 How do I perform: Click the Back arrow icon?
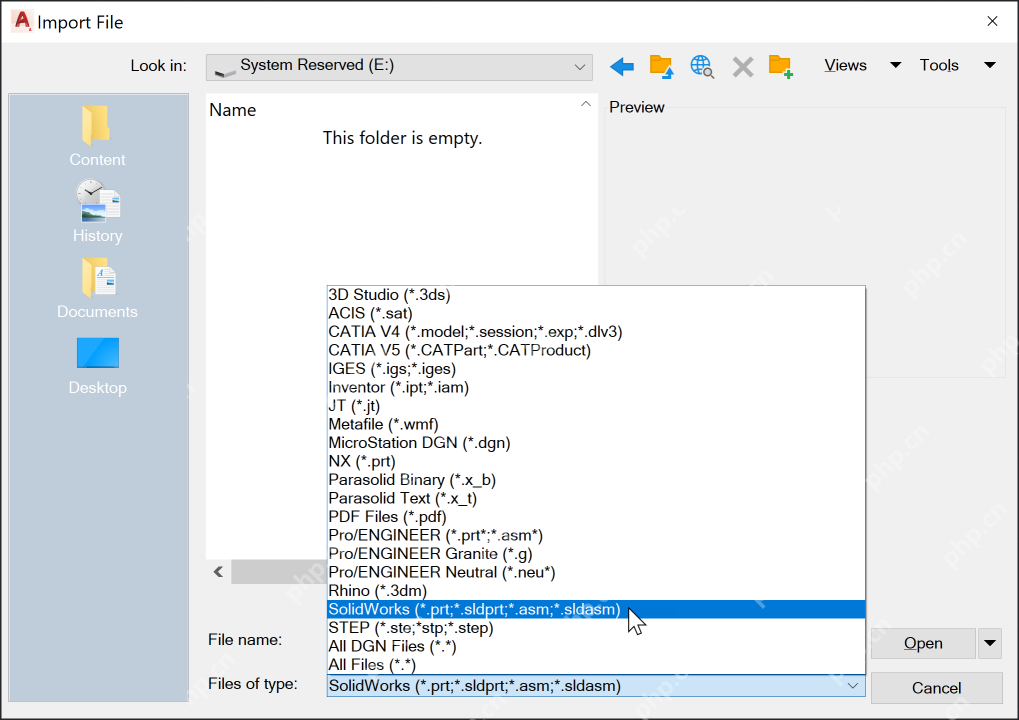click(x=622, y=66)
